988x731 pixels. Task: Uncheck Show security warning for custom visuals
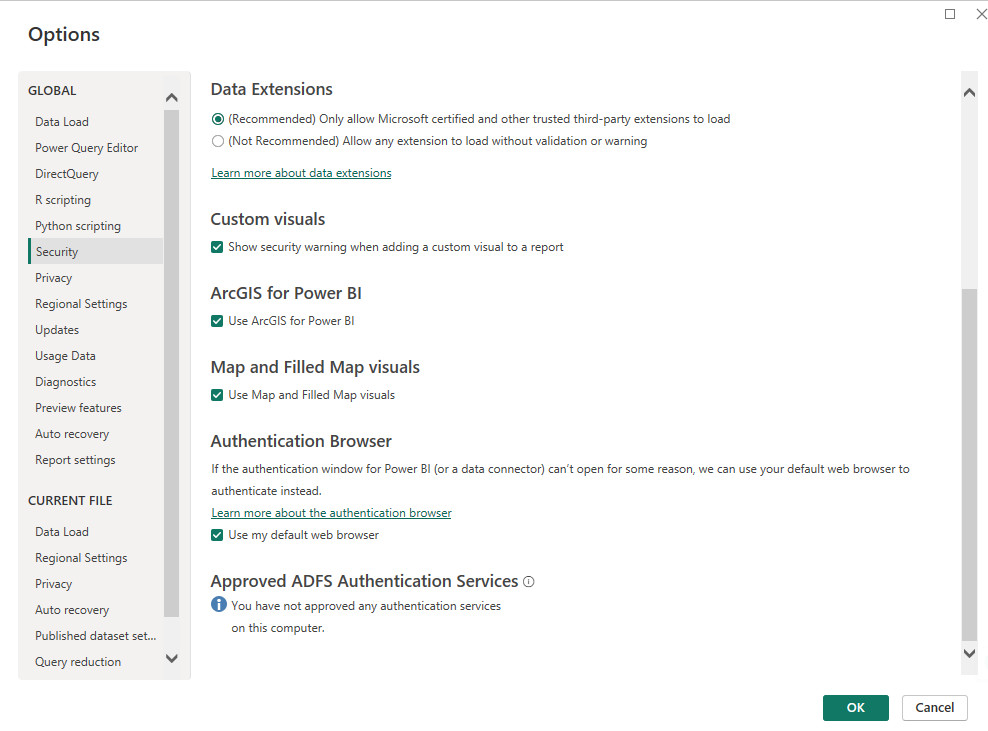[x=217, y=247]
